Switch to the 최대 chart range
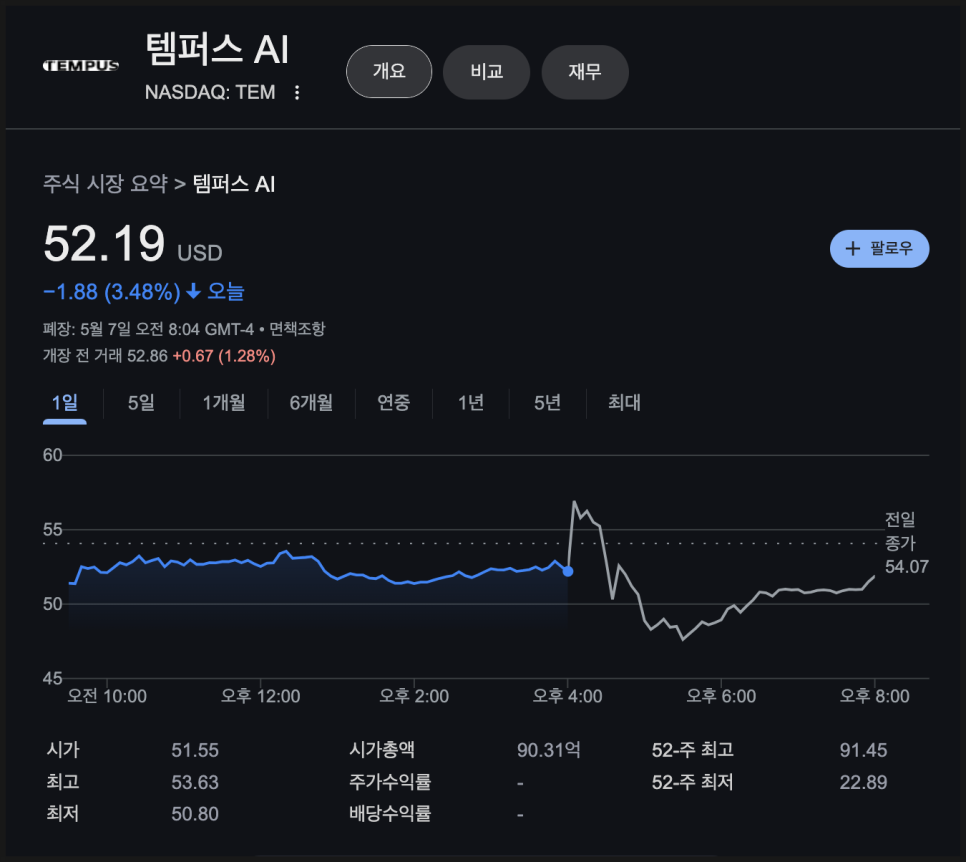Viewport: 966px width, 862px height. pyautogui.click(x=624, y=403)
